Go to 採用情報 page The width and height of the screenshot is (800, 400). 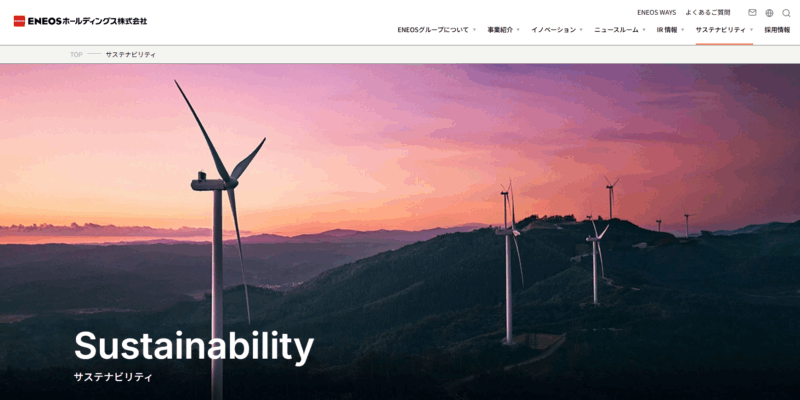tap(777, 30)
